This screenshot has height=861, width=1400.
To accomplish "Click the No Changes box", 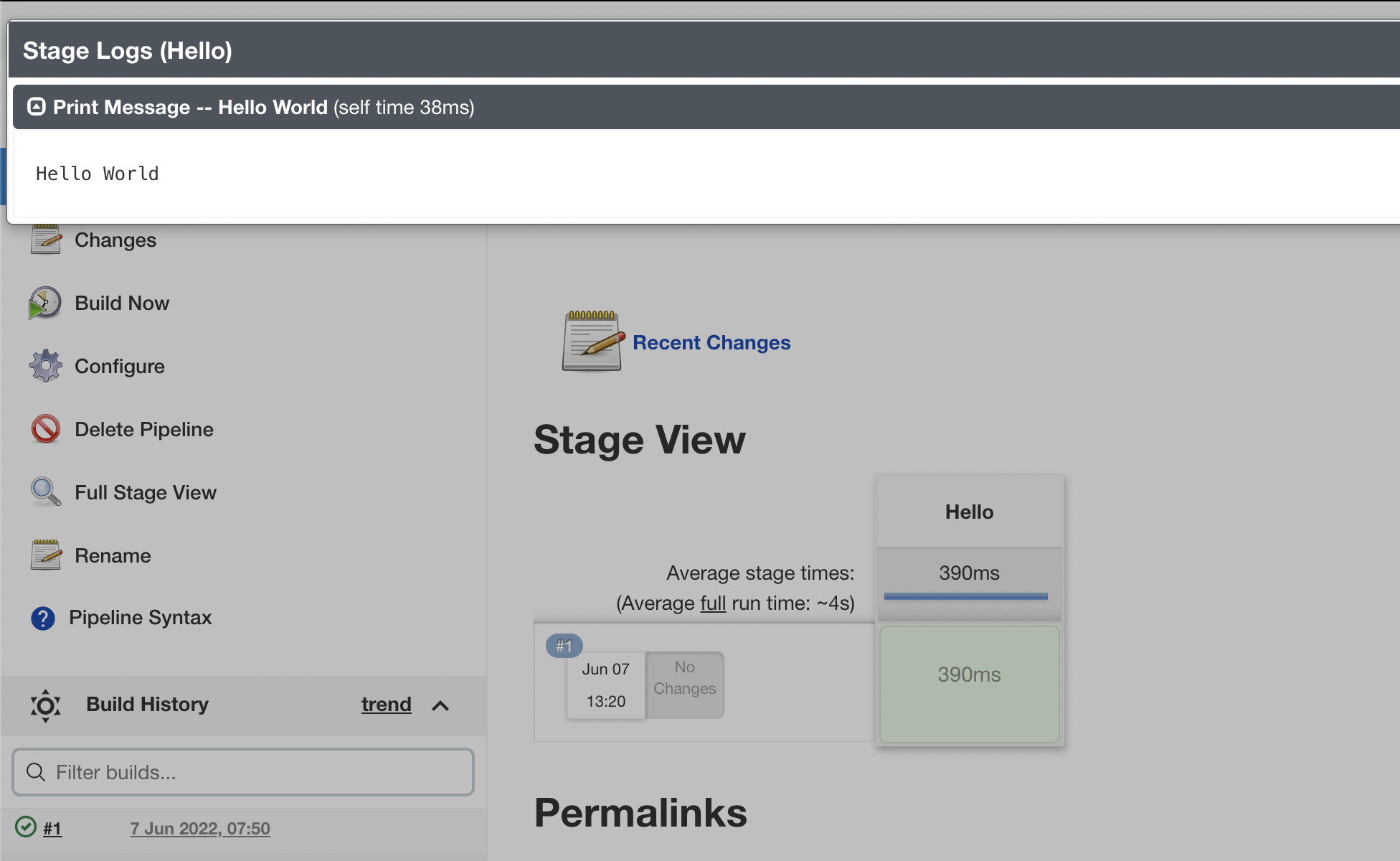I will pyautogui.click(x=684, y=684).
